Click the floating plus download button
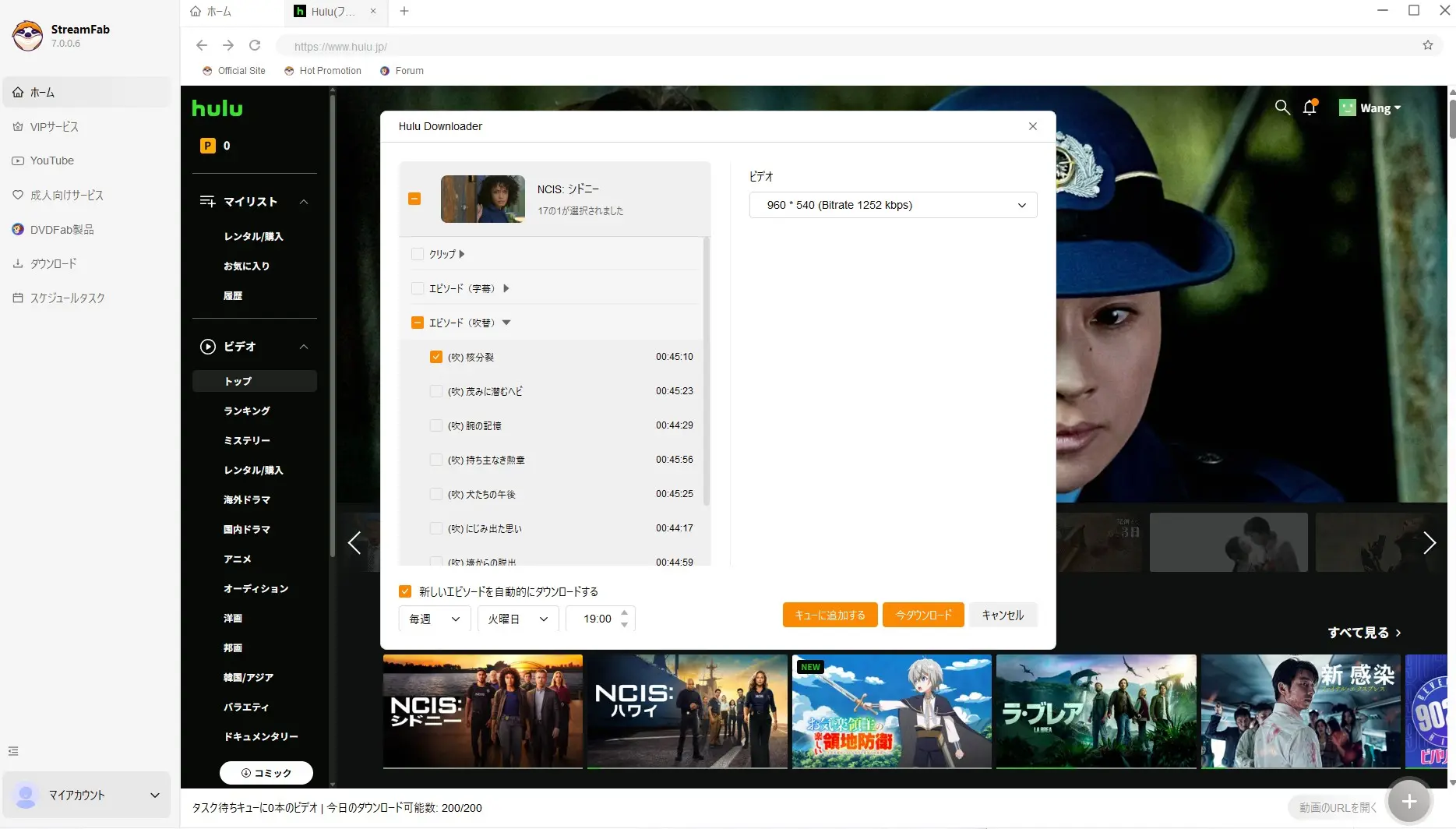The height and width of the screenshot is (829, 1456). click(1409, 801)
